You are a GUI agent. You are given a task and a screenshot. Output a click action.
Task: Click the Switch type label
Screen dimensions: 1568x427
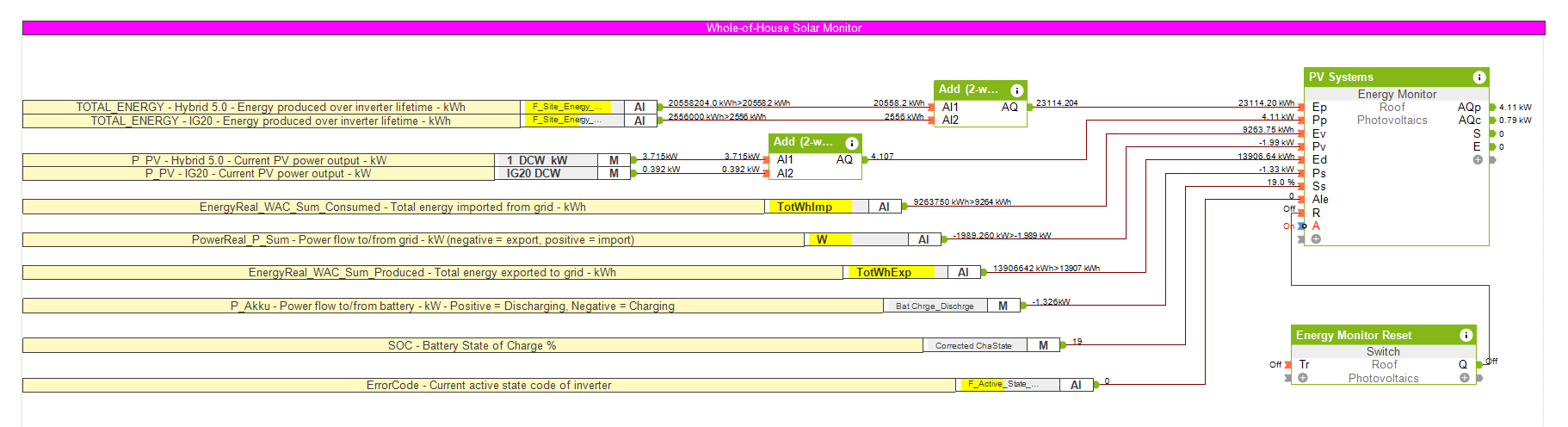[1383, 351]
